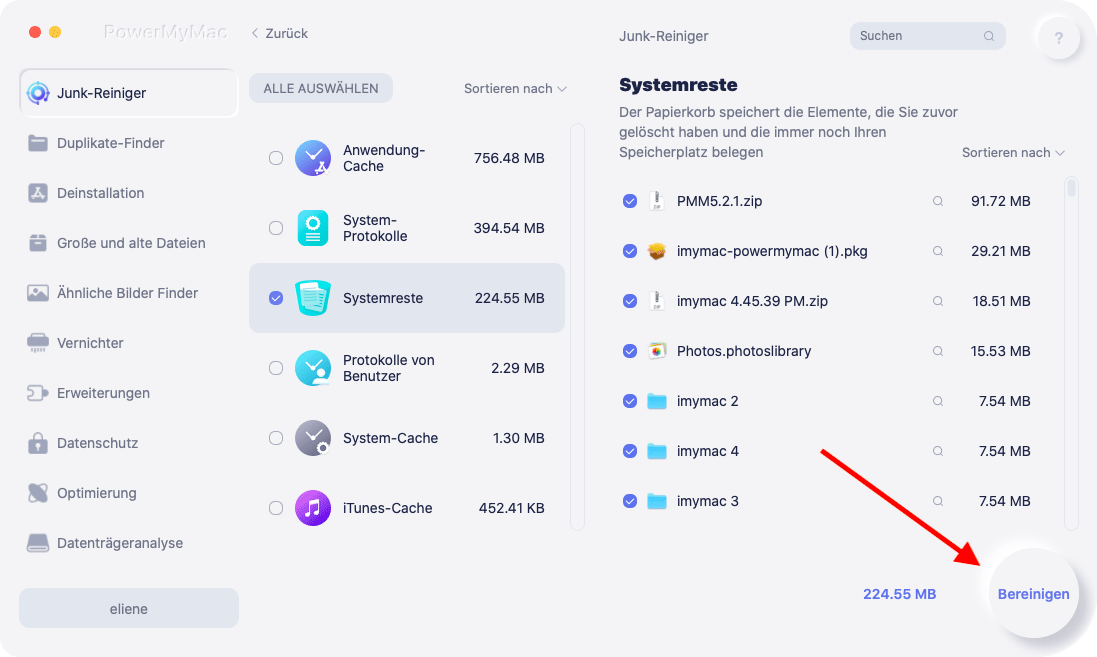Click the magnifier beside imymac 4.45.39 PM.zip
The image size is (1097, 657).
937,302
